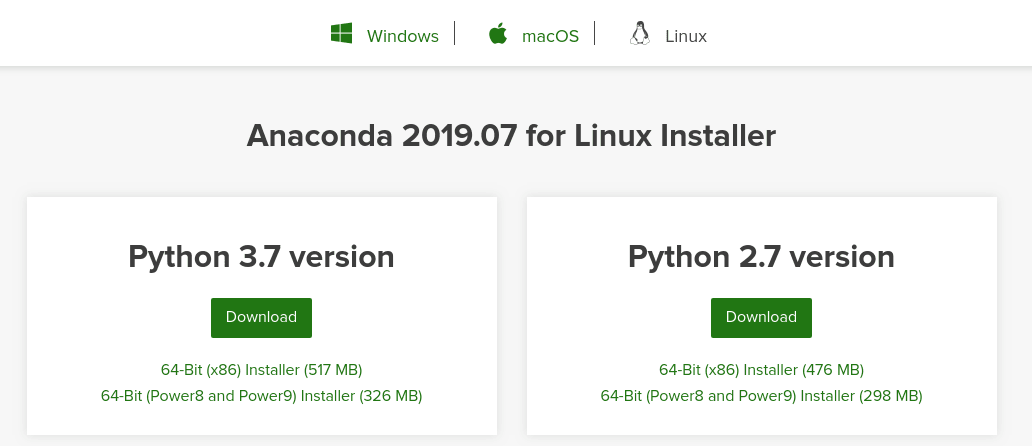Click the Python 2.7 version heading

point(761,257)
